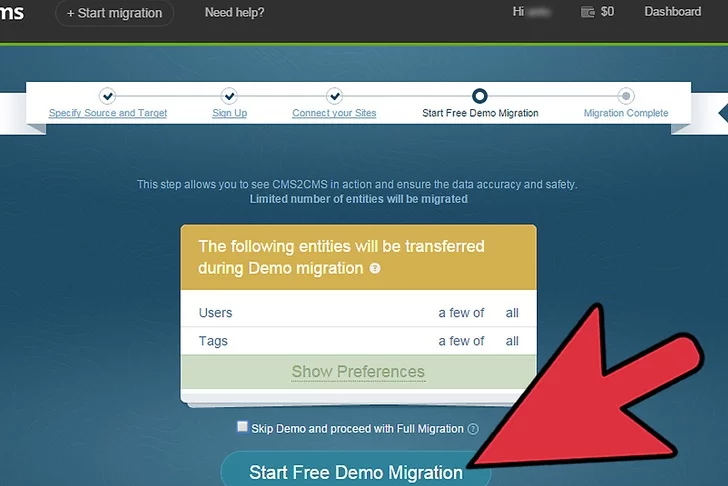
Task: Click the wallet balance icon
Action: click(588, 13)
